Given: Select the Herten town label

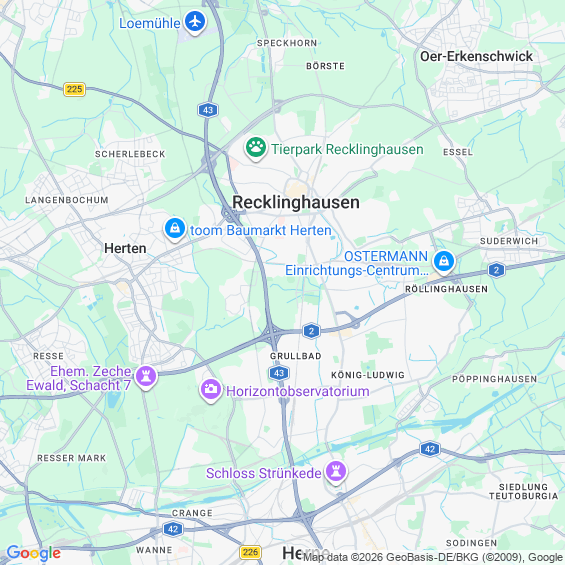Looking at the screenshot, I should click(125, 248).
